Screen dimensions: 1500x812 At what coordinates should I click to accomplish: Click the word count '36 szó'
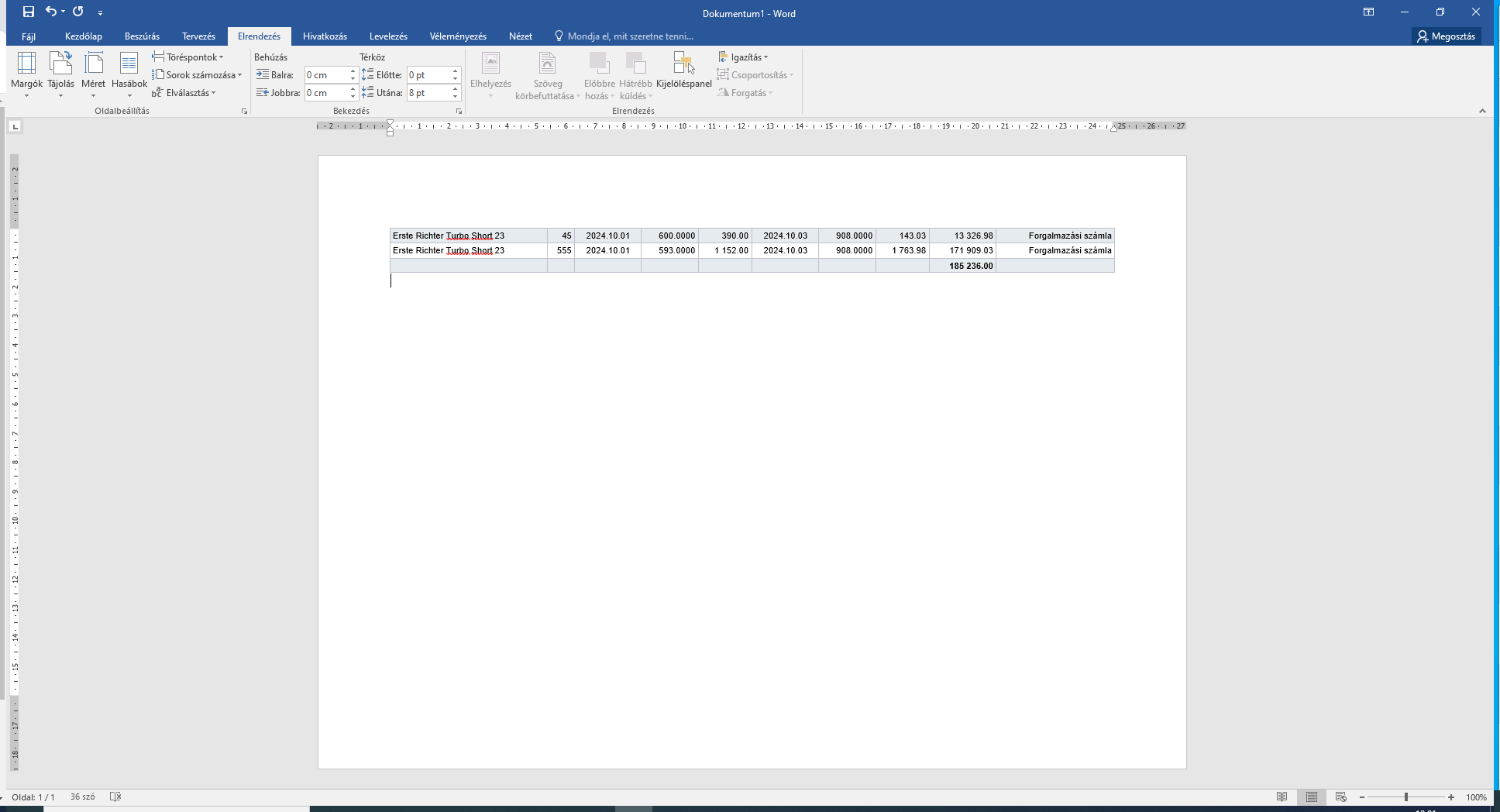83,797
